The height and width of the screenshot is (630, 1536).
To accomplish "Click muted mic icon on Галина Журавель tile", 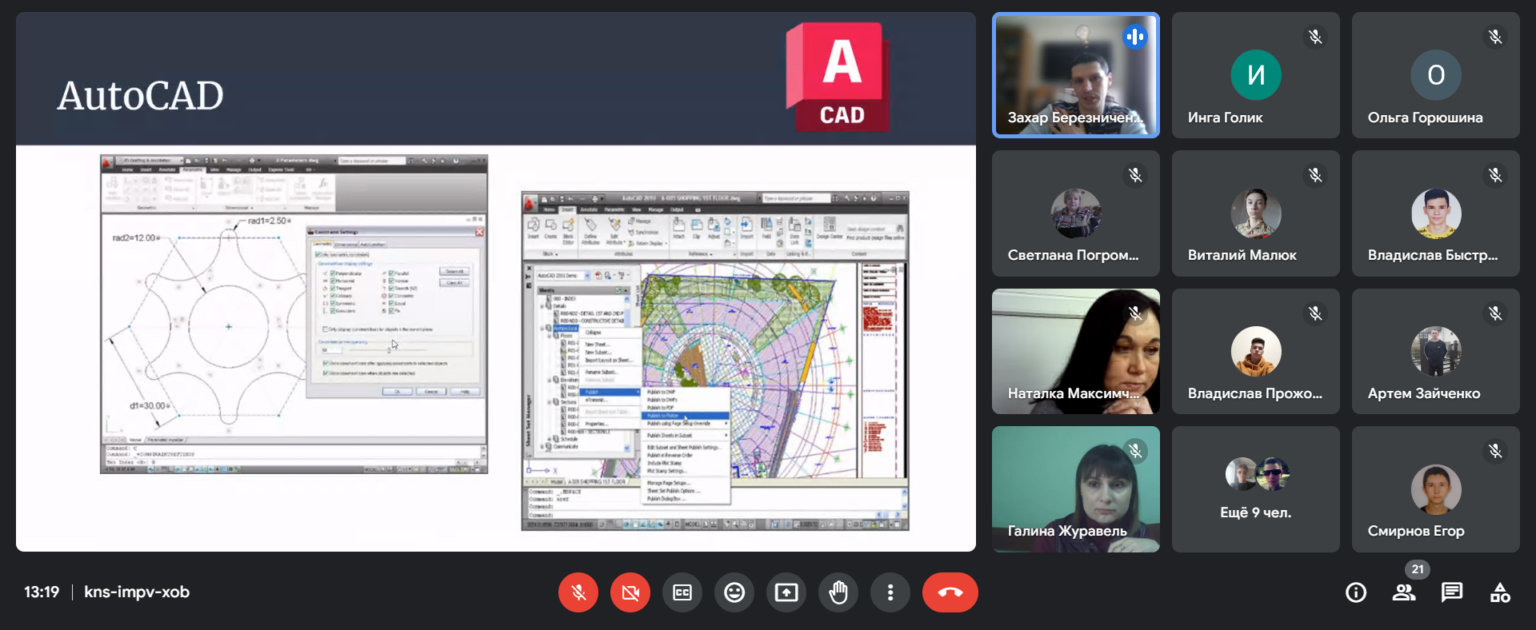I will [1135, 451].
